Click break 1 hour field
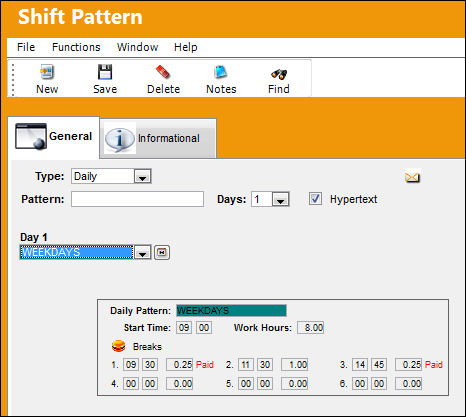This screenshot has height=417, width=466. point(131,364)
